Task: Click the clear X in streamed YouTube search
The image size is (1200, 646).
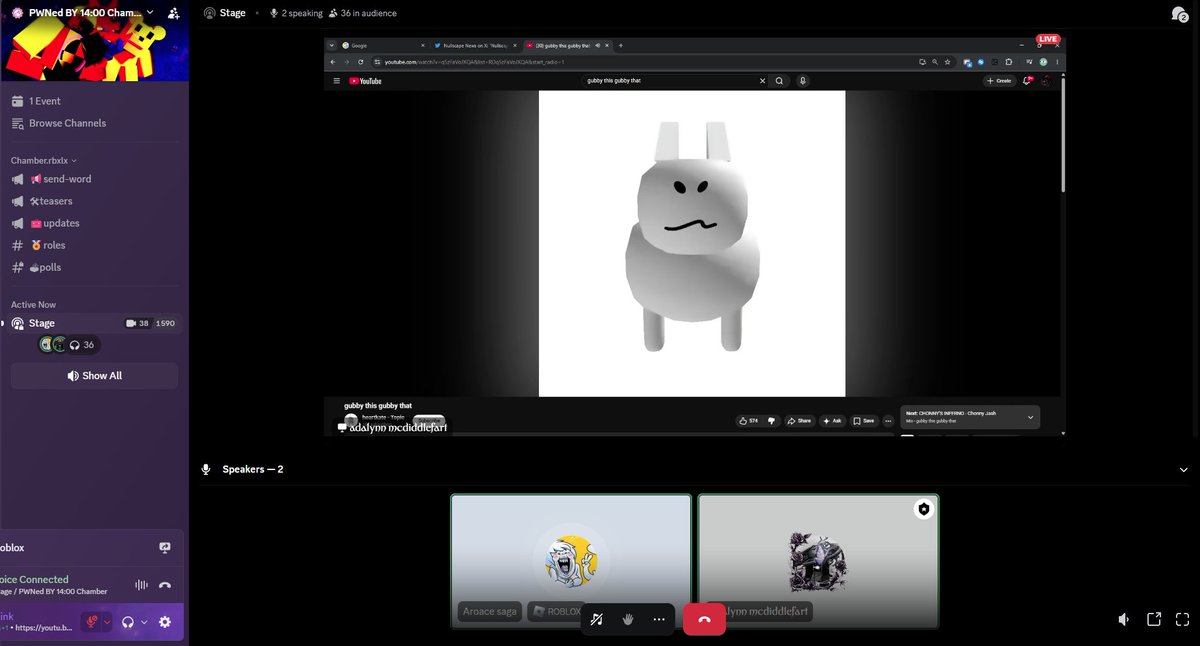Action: coord(762,81)
